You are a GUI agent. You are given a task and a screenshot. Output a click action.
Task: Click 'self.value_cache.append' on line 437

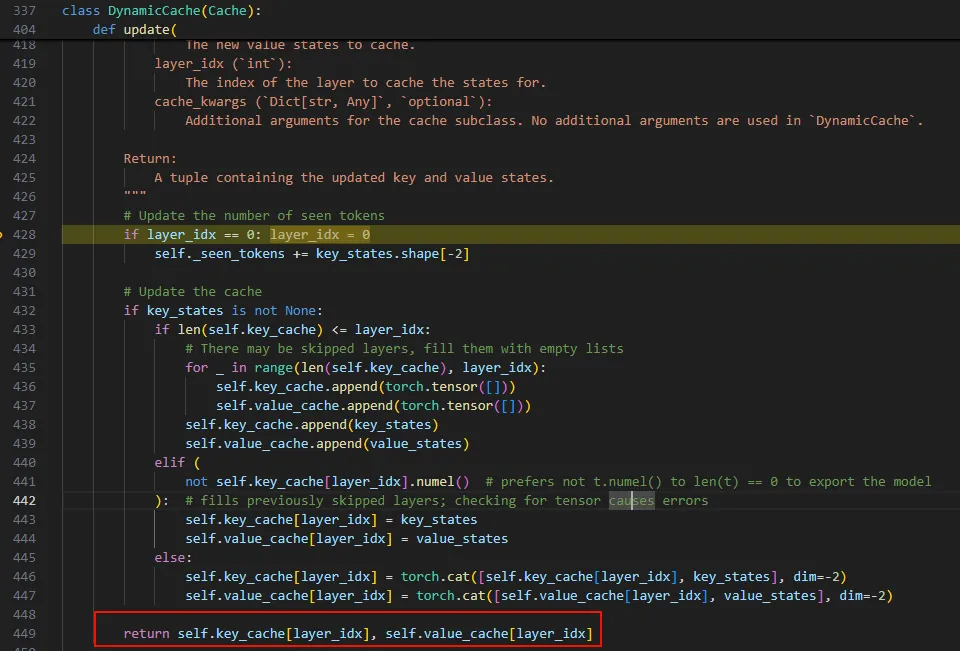pos(304,405)
